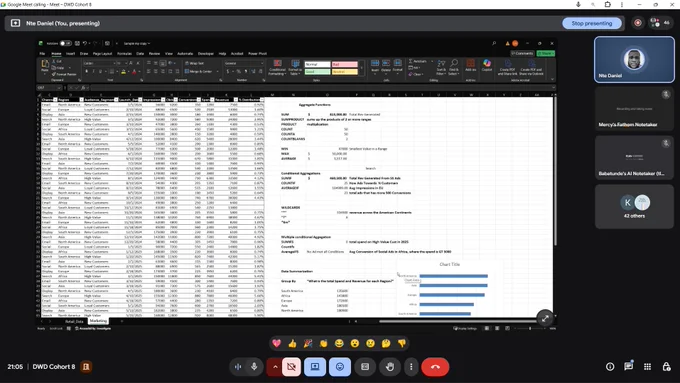Send the clapping hands reaction
Screen dimensions: 680x383
pyautogui.click(x=324, y=344)
